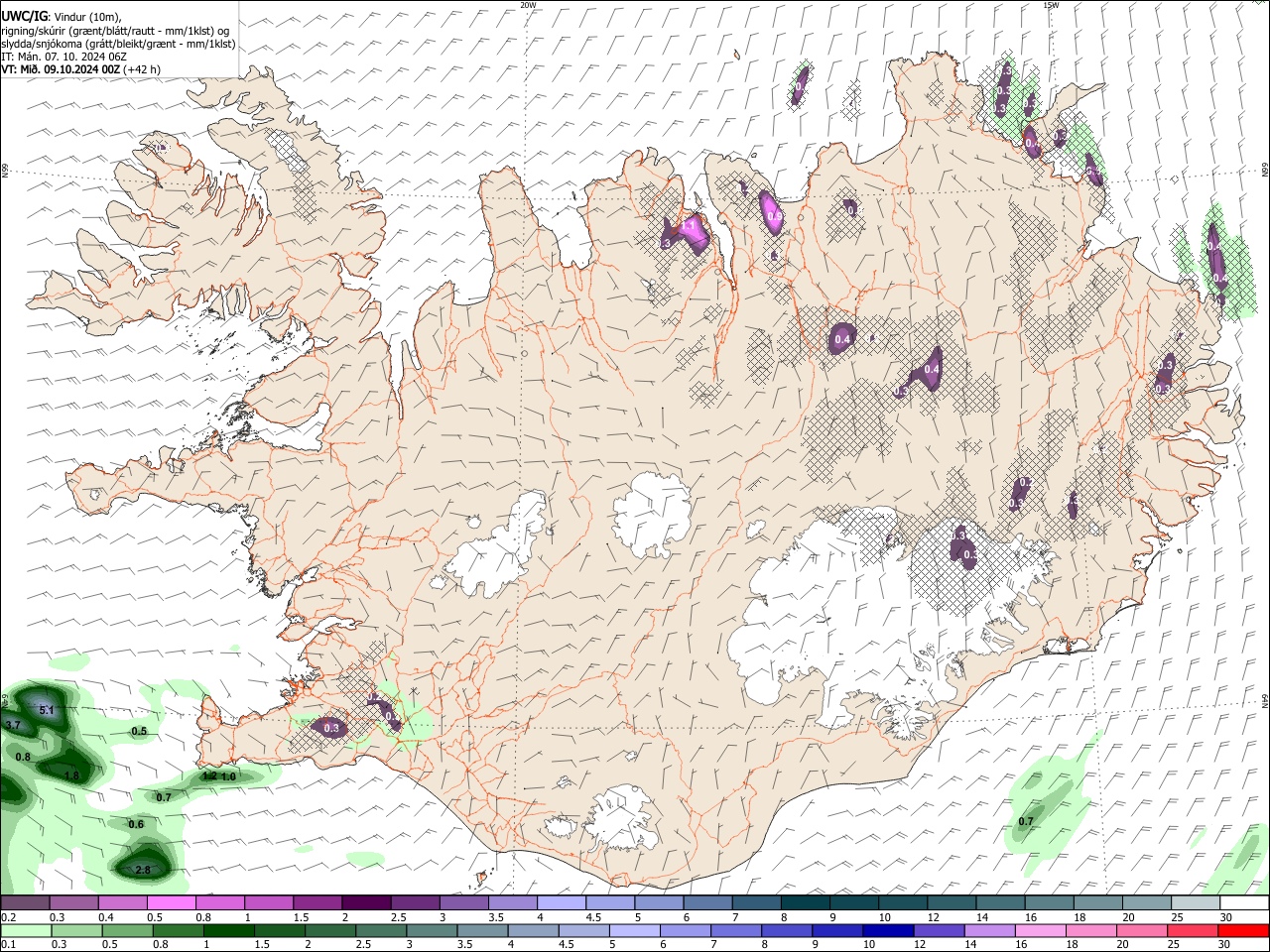
Task: Click the '0.7' value in the southeast sea
Action: (x=1026, y=821)
